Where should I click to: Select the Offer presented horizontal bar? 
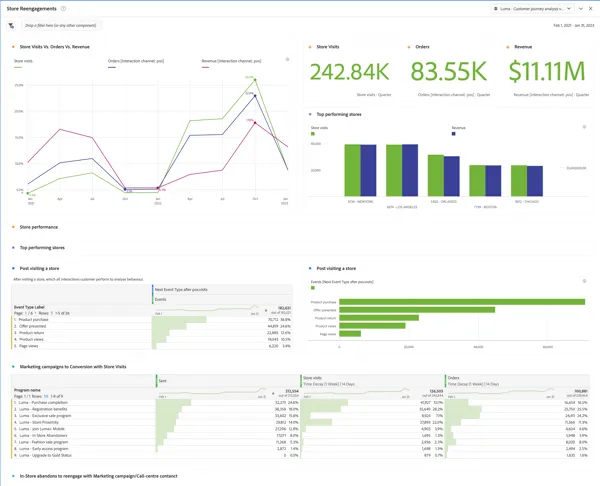pyautogui.click(x=417, y=310)
